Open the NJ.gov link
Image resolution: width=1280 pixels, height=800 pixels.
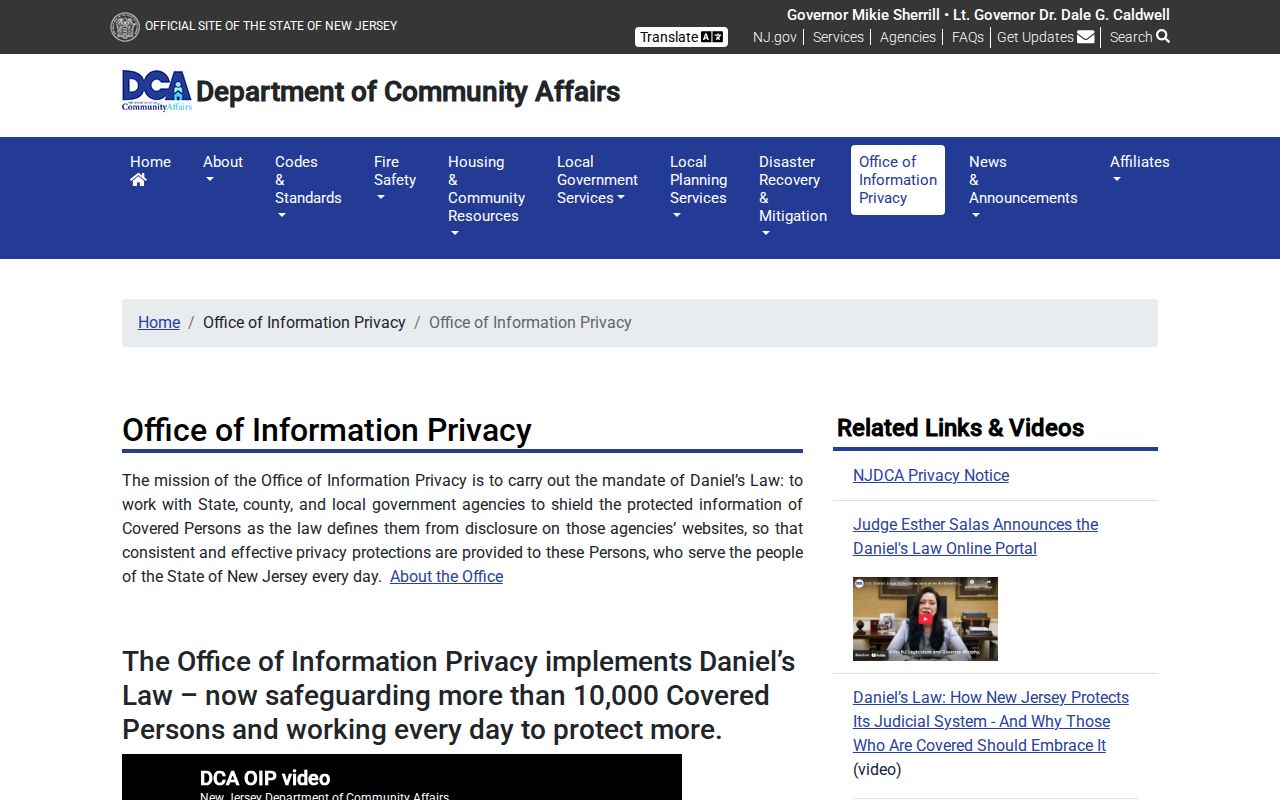pyautogui.click(x=775, y=37)
